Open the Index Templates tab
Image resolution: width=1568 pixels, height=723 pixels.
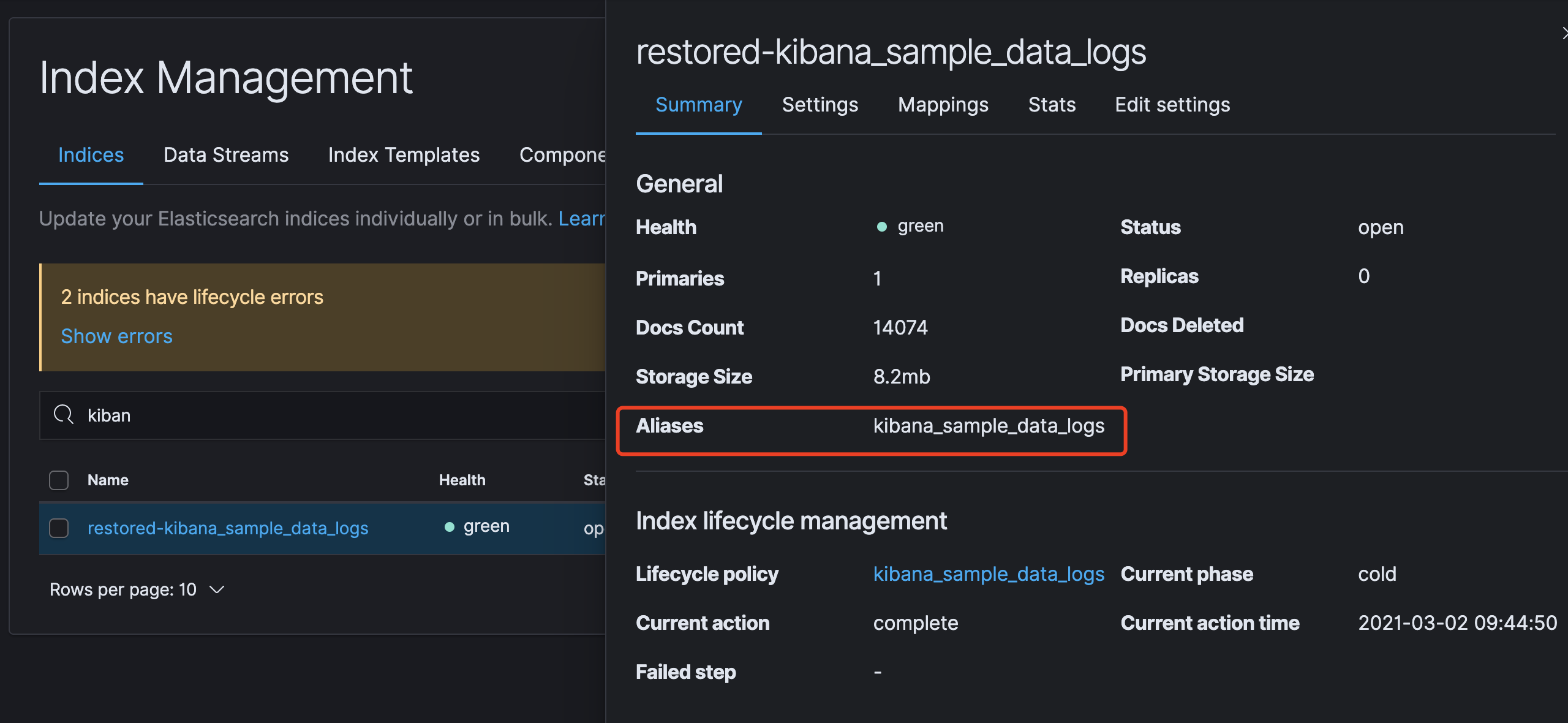click(404, 155)
